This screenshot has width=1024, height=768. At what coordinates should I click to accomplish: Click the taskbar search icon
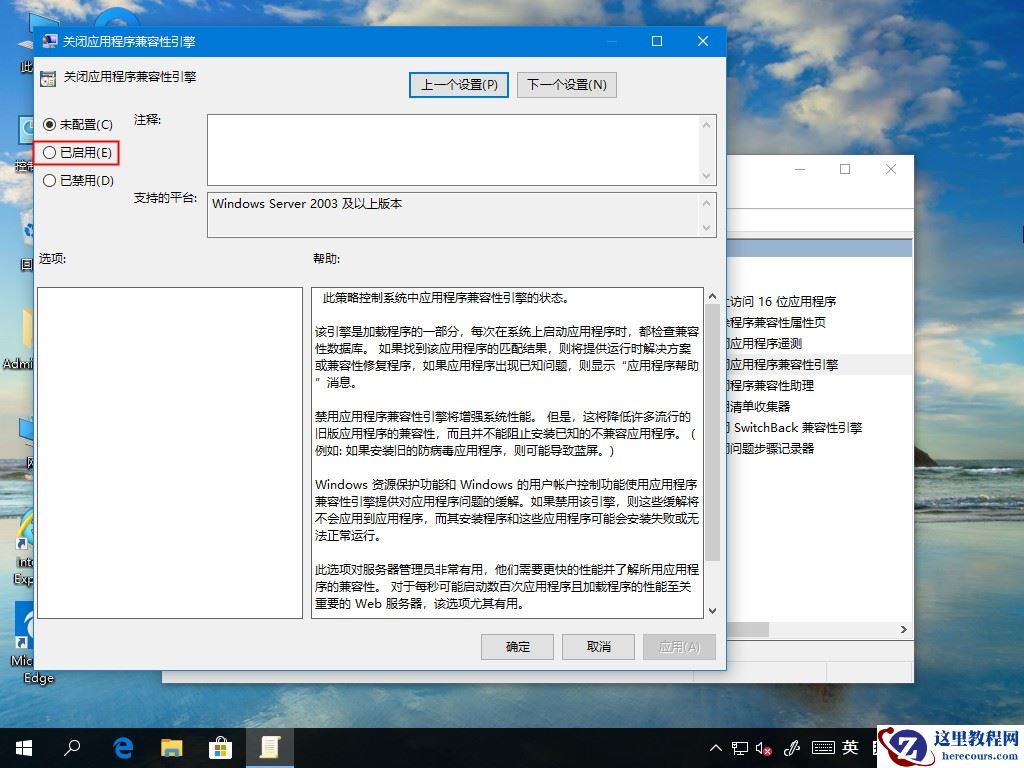[x=71, y=747]
